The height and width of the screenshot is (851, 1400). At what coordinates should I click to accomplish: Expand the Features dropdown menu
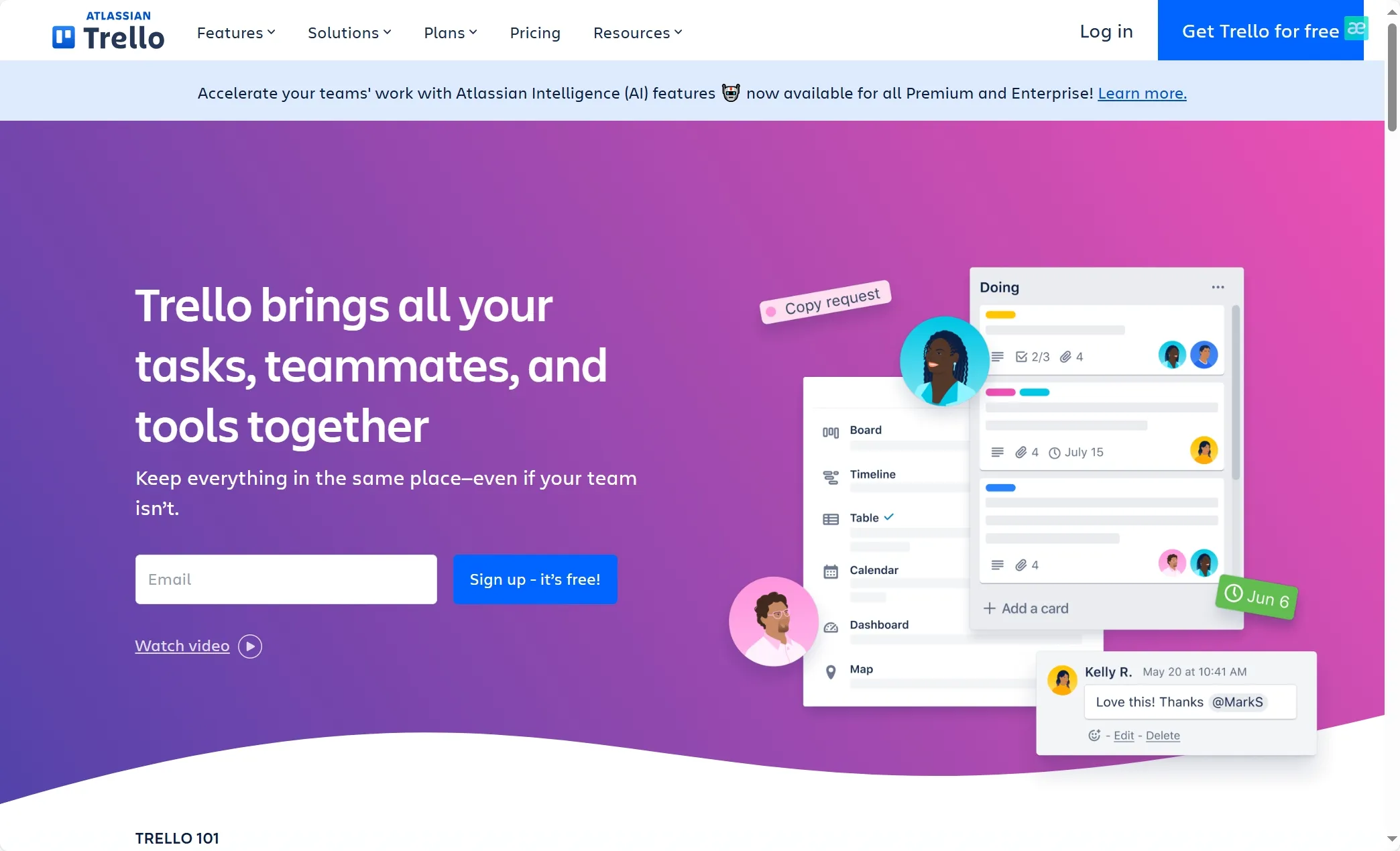(235, 32)
